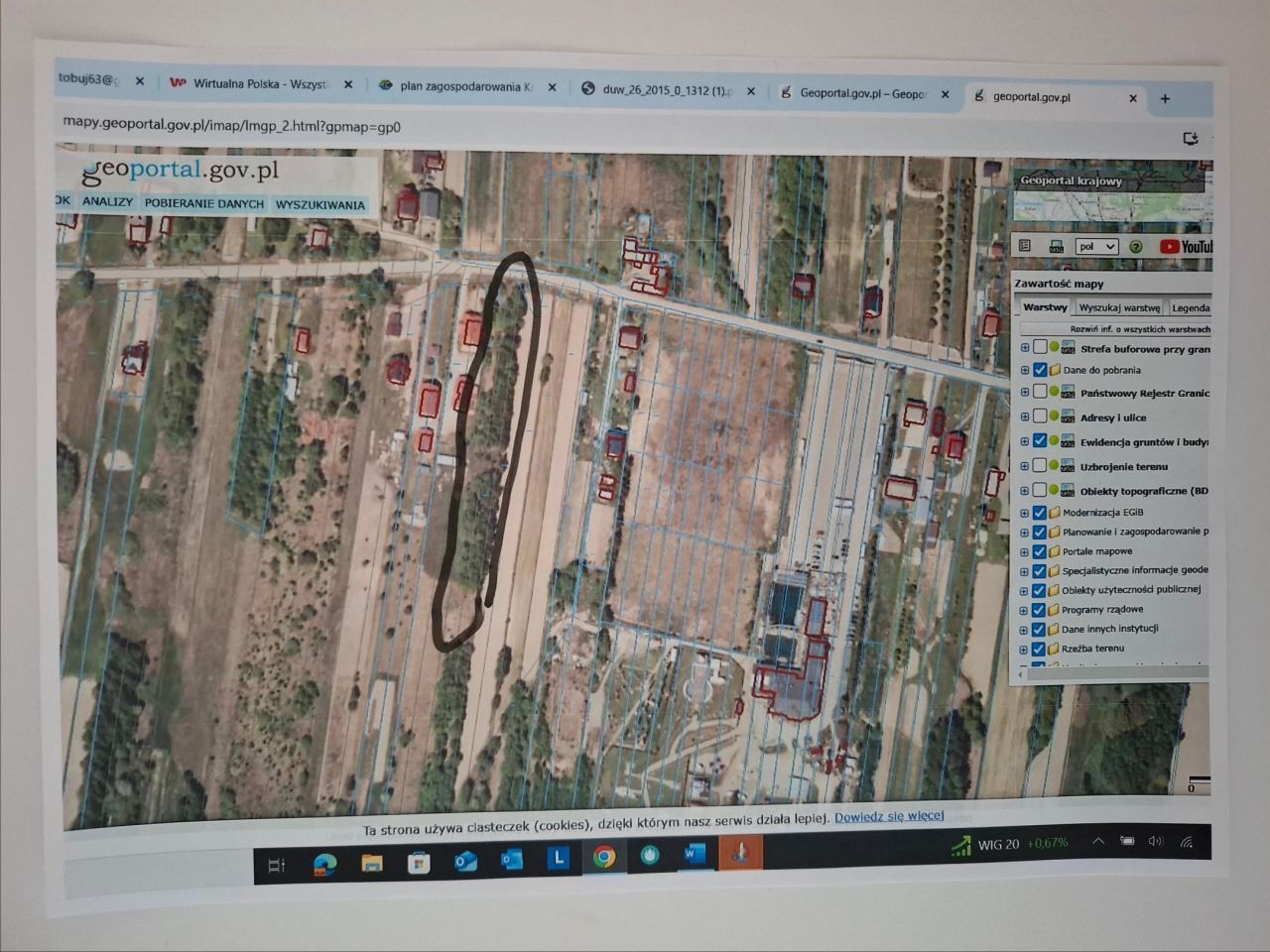Select the Legenda panel tab
The image size is (1270, 952).
(1191, 308)
